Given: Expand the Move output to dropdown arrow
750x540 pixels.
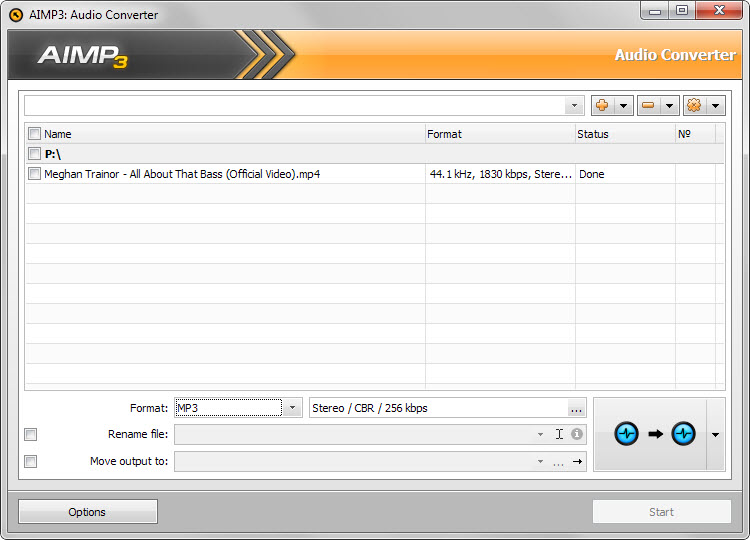Looking at the screenshot, I should 540,462.
